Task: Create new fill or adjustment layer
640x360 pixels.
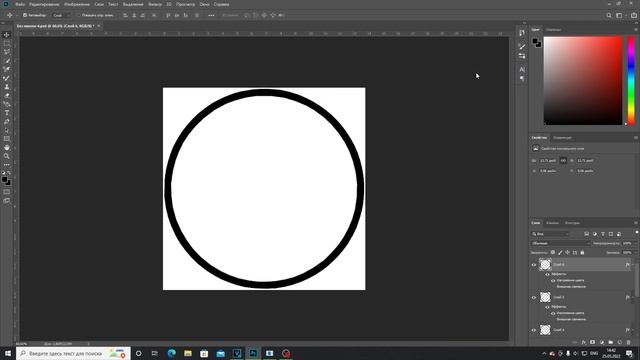Action: [x=602, y=342]
